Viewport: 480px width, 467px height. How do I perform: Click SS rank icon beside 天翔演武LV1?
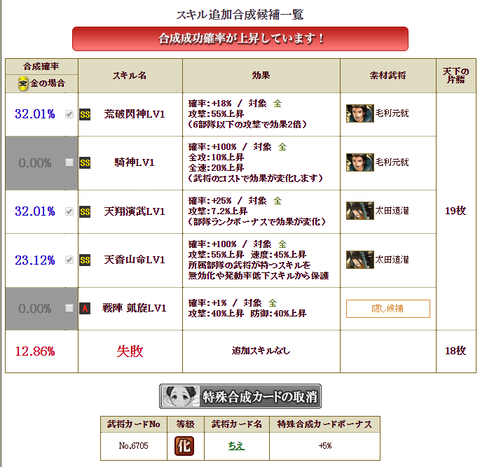point(85,212)
